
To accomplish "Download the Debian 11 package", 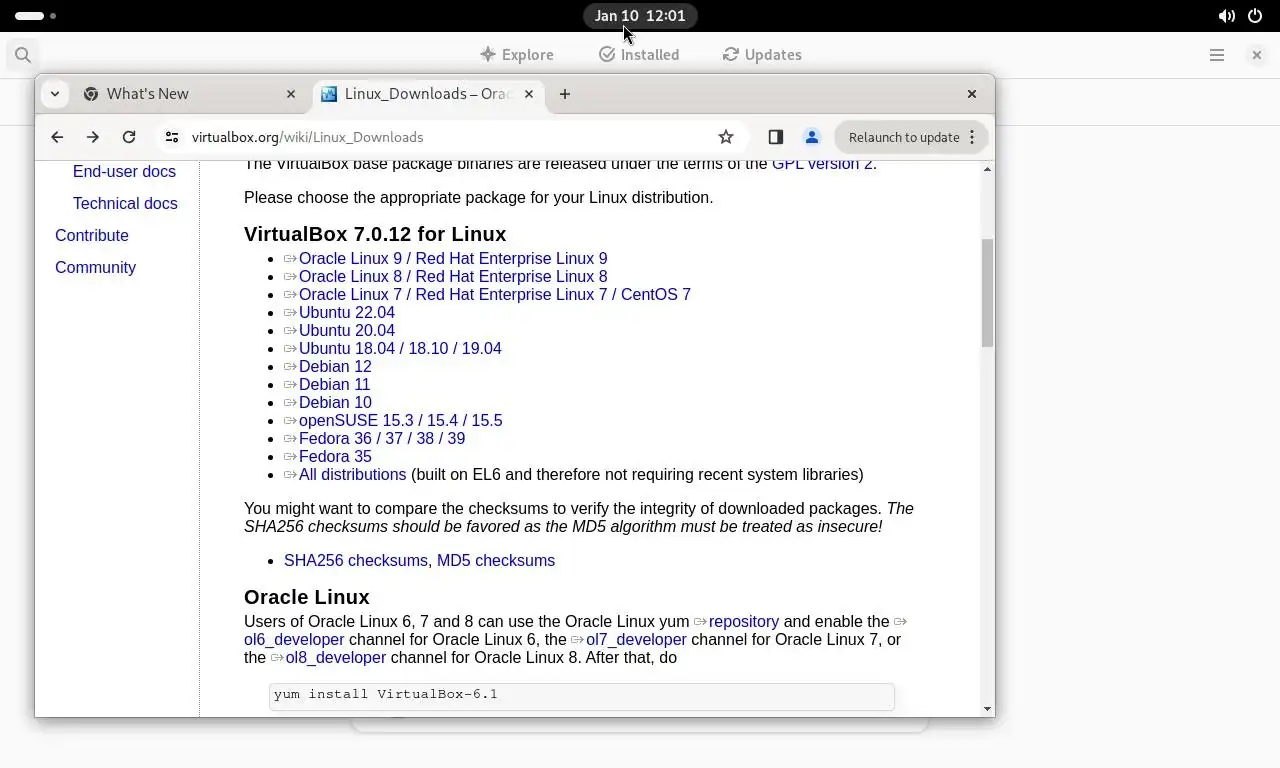I will click(x=335, y=384).
